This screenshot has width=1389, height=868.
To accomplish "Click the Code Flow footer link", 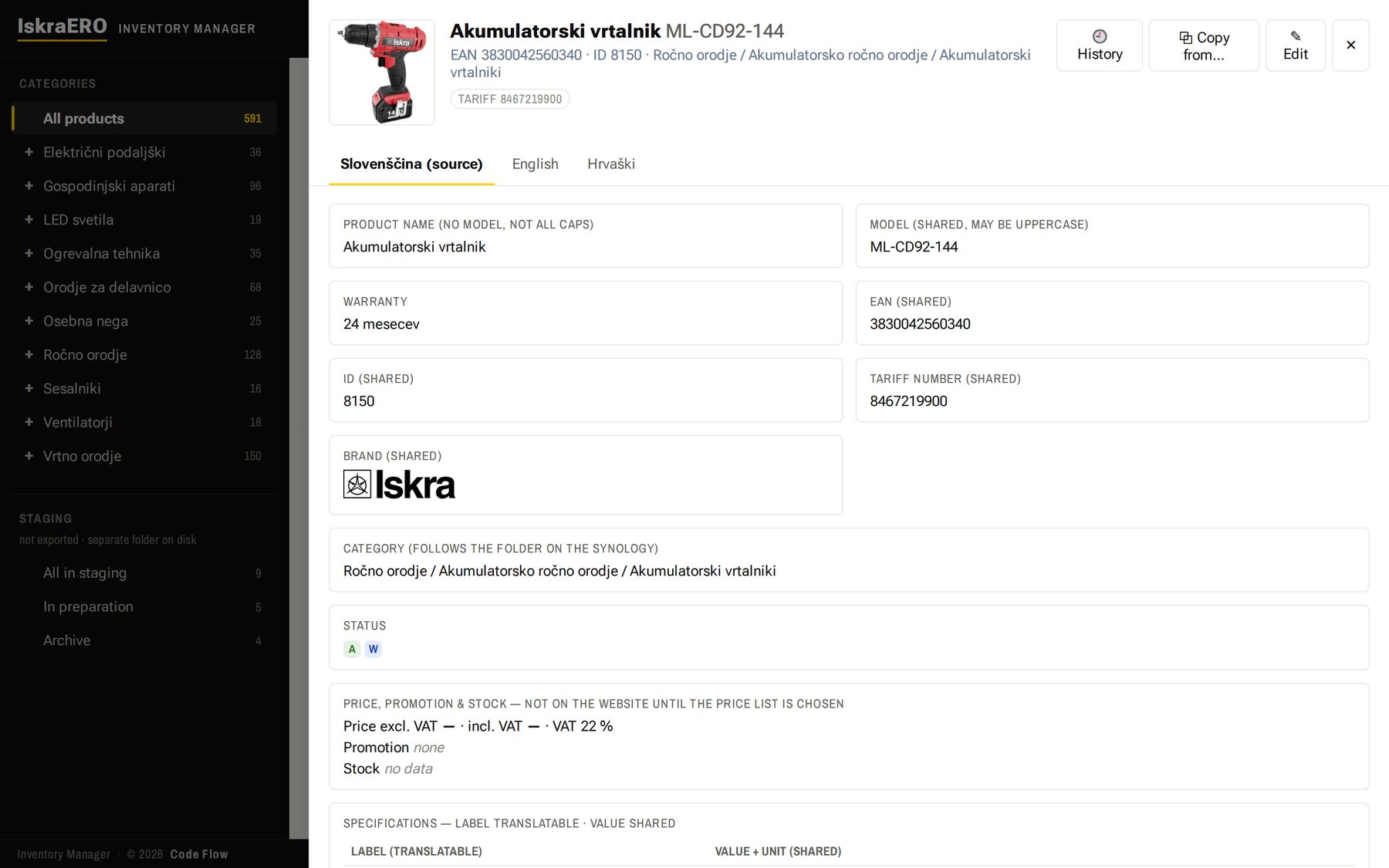I will tap(199, 854).
